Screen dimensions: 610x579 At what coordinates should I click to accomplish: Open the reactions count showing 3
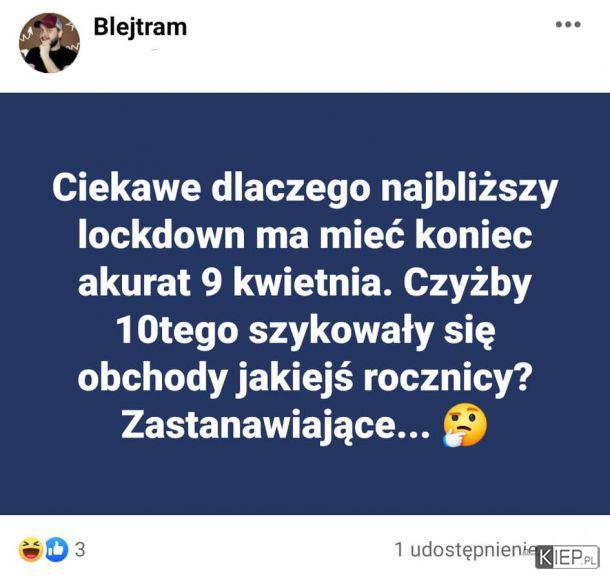click(80, 550)
